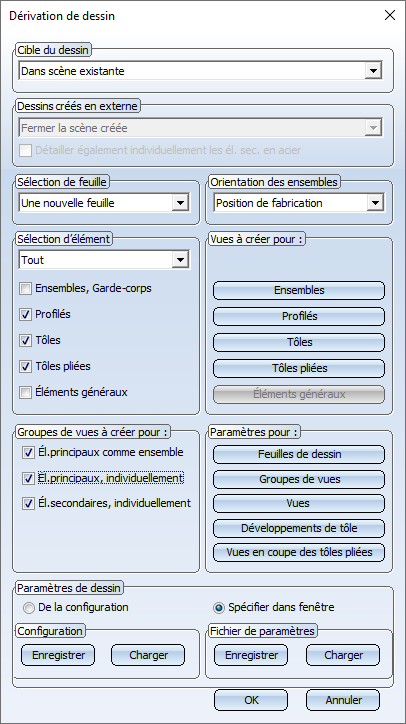
Task: Open Développements de tôle parameters
Action: click(x=299, y=528)
